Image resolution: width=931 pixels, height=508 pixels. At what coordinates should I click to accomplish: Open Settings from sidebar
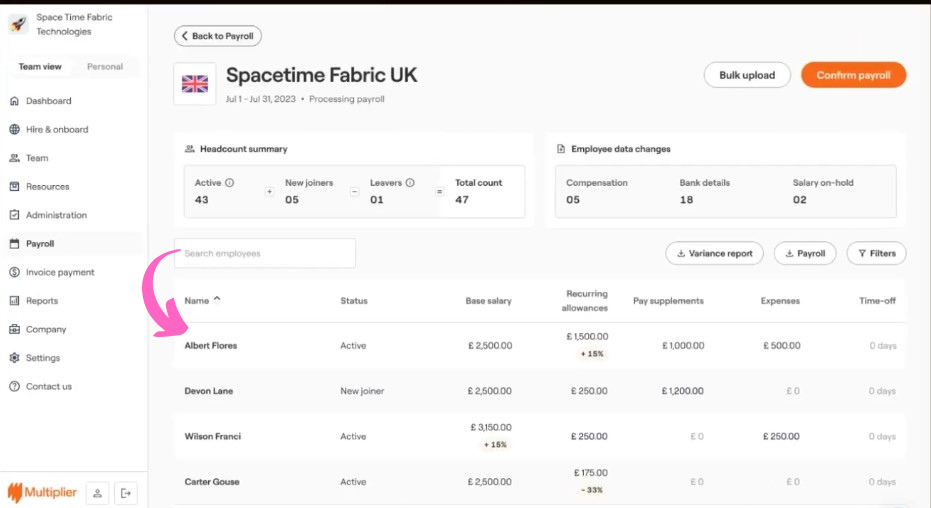click(43, 358)
